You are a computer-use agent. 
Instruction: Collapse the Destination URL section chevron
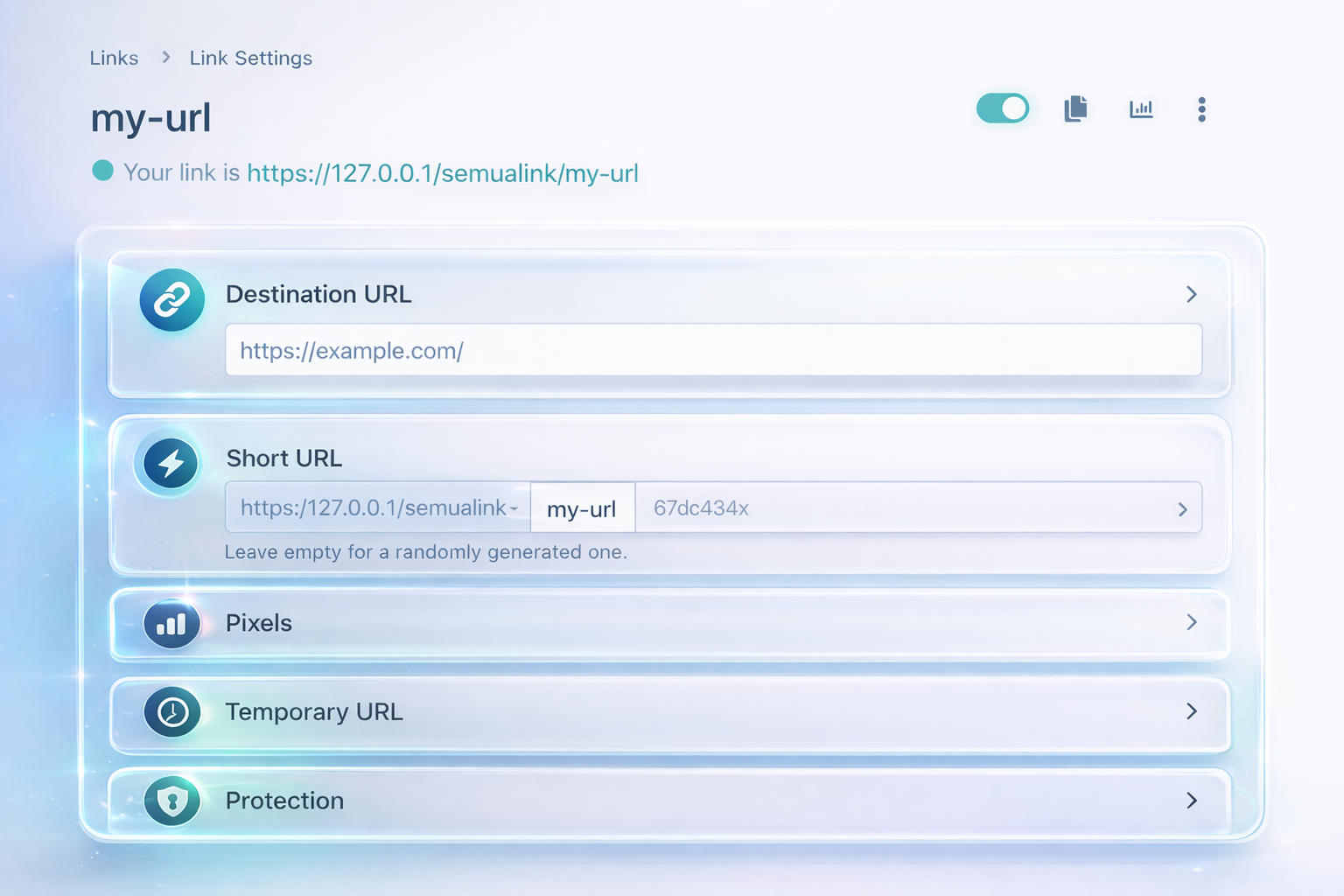click(x=1191, y=294)
